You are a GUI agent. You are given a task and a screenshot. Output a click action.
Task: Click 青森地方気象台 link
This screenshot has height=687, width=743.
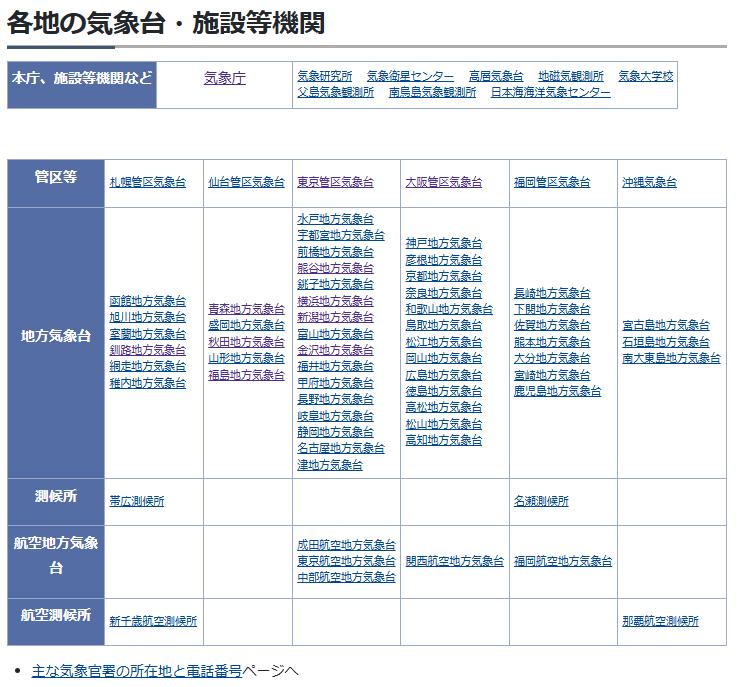(246, 309)
